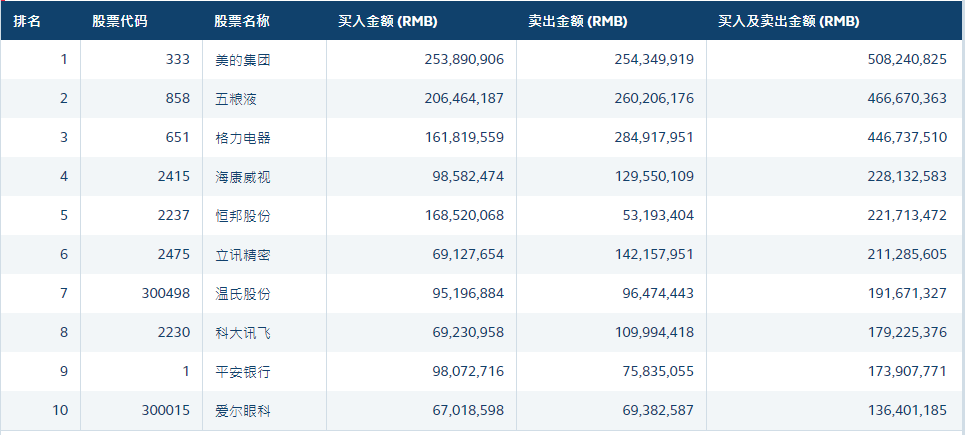Click sell amount 75,835,055
The height and width of the screenshot is (435, 965).
(659, 372)
